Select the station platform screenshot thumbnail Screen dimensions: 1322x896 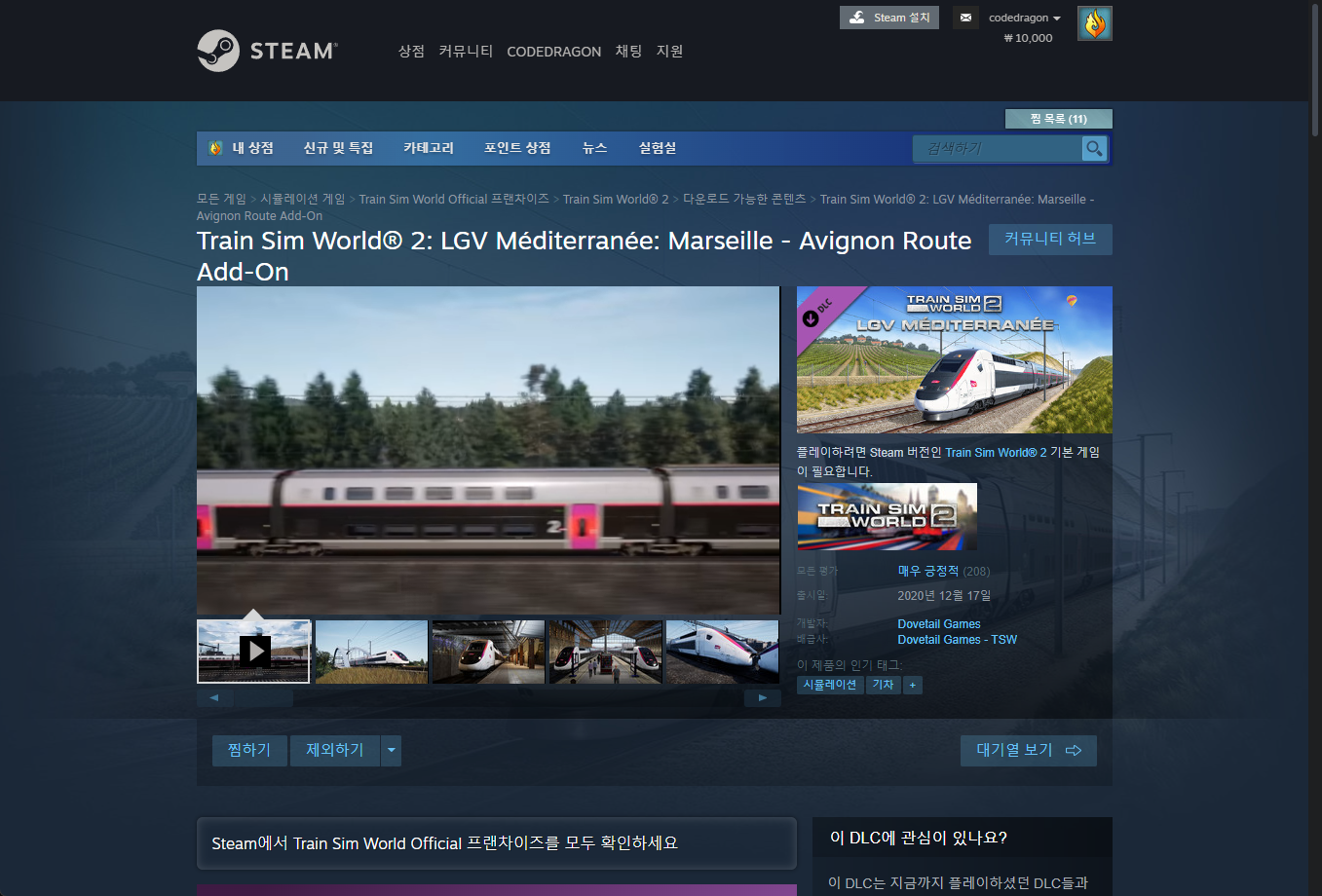605,652
